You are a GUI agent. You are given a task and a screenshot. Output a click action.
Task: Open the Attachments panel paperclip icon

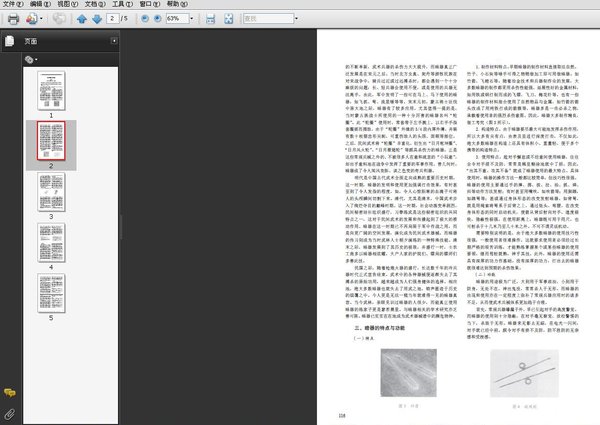[x=10, y=414]
